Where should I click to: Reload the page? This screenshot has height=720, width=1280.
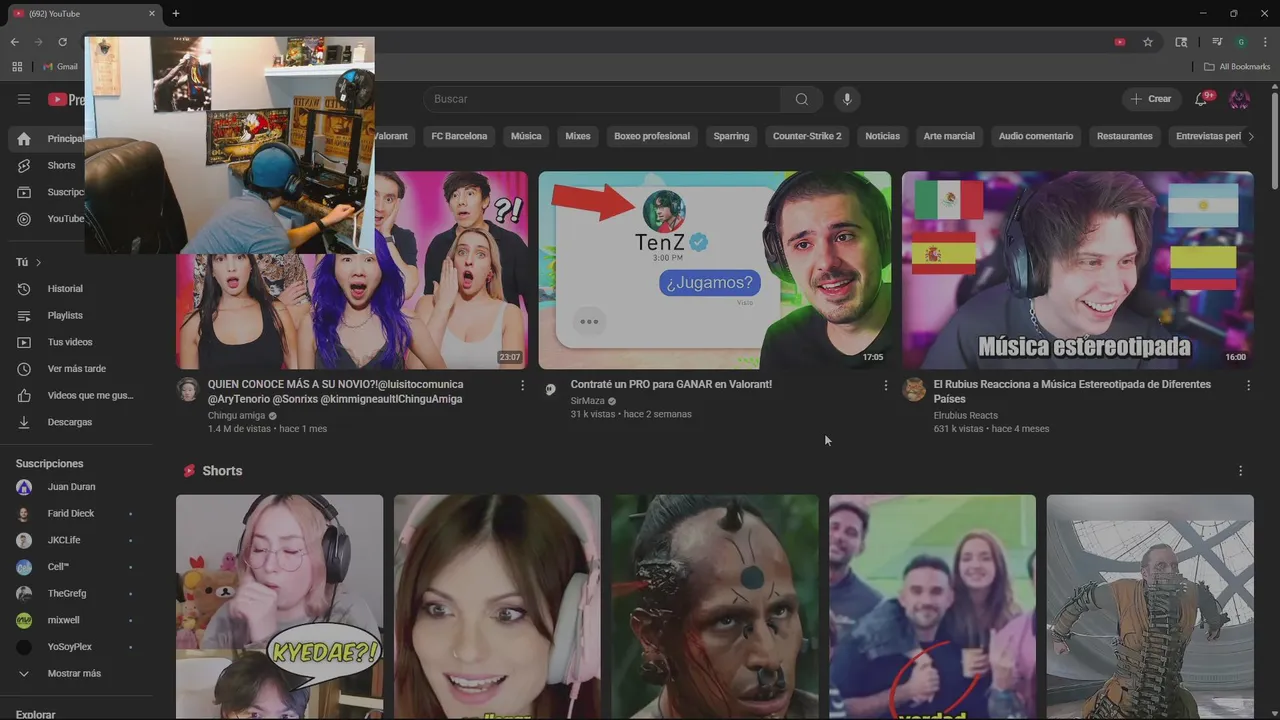tap(62, 42)
